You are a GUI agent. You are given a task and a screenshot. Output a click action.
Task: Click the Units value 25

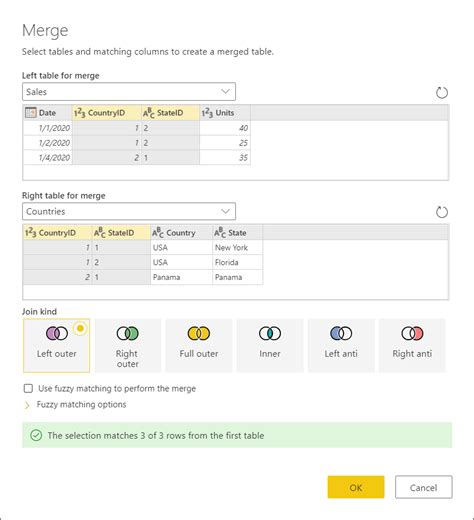pos(225,143)
